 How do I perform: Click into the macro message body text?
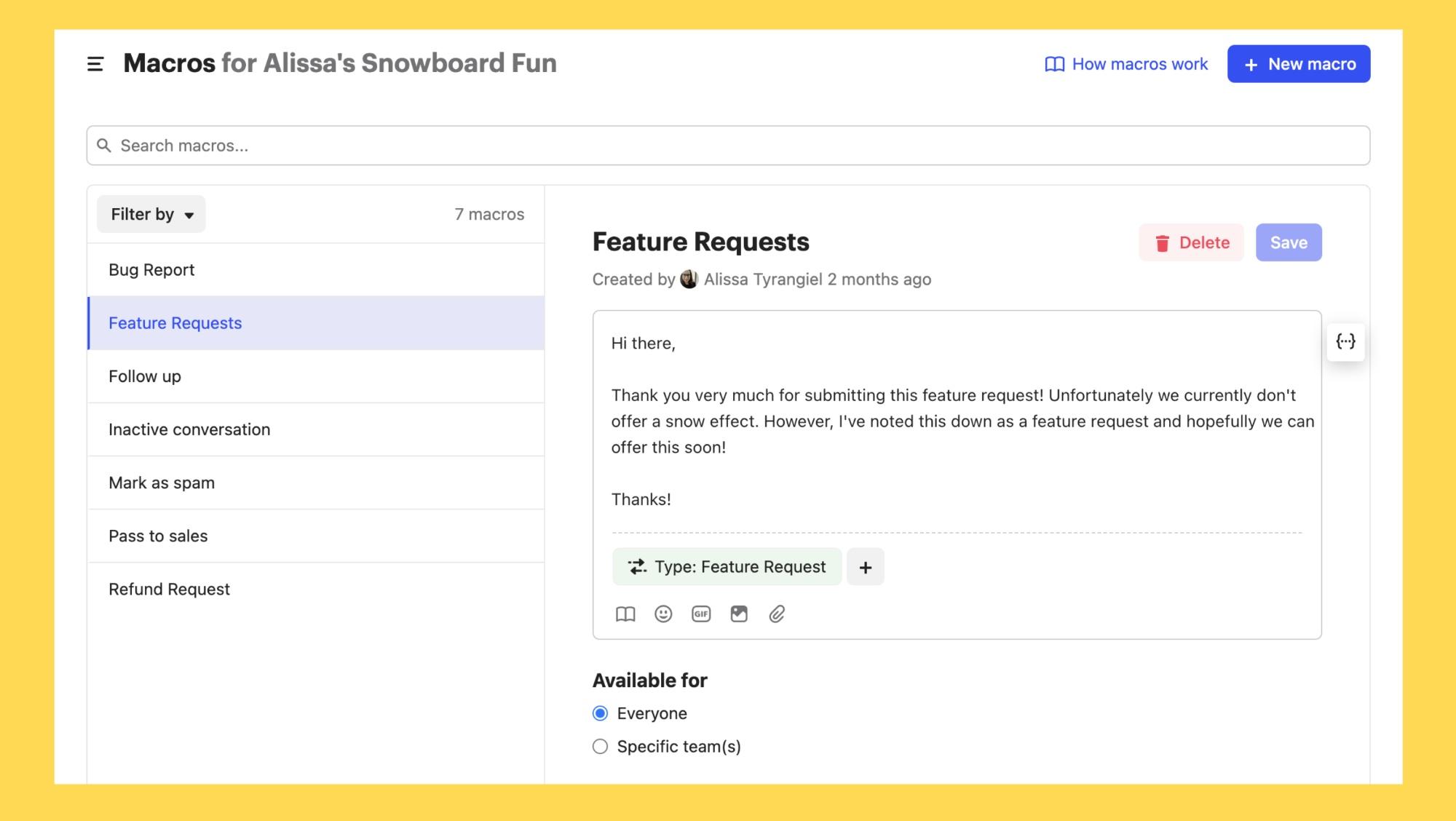pyautogui.click(x=962, y=421)
